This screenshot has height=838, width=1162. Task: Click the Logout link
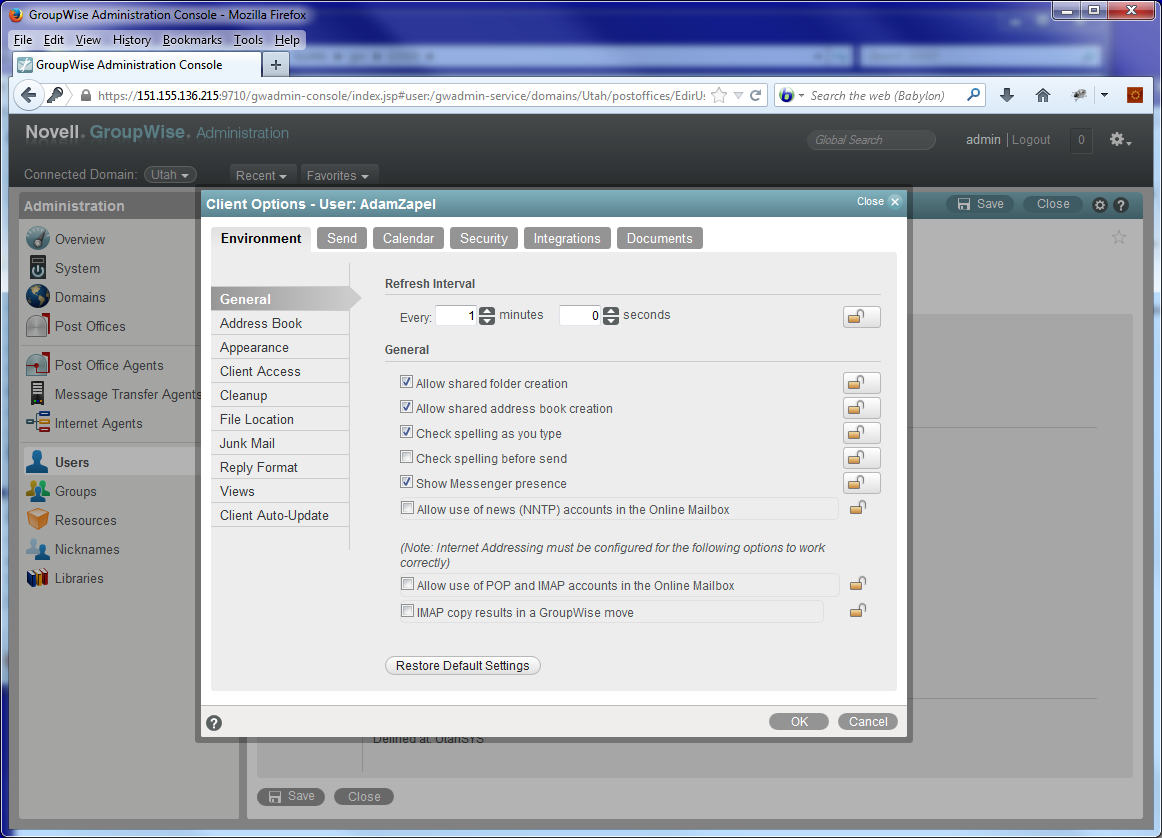1031,139
